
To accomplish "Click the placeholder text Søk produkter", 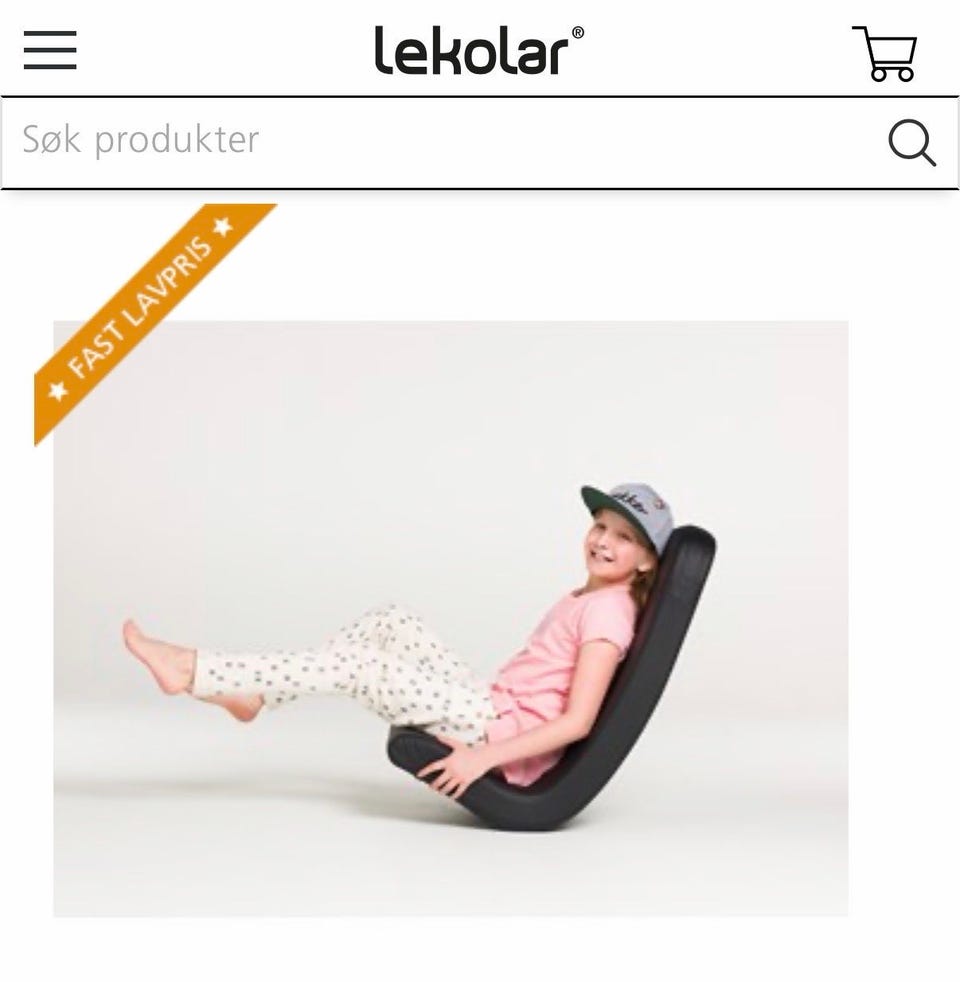I will point(141,139).
